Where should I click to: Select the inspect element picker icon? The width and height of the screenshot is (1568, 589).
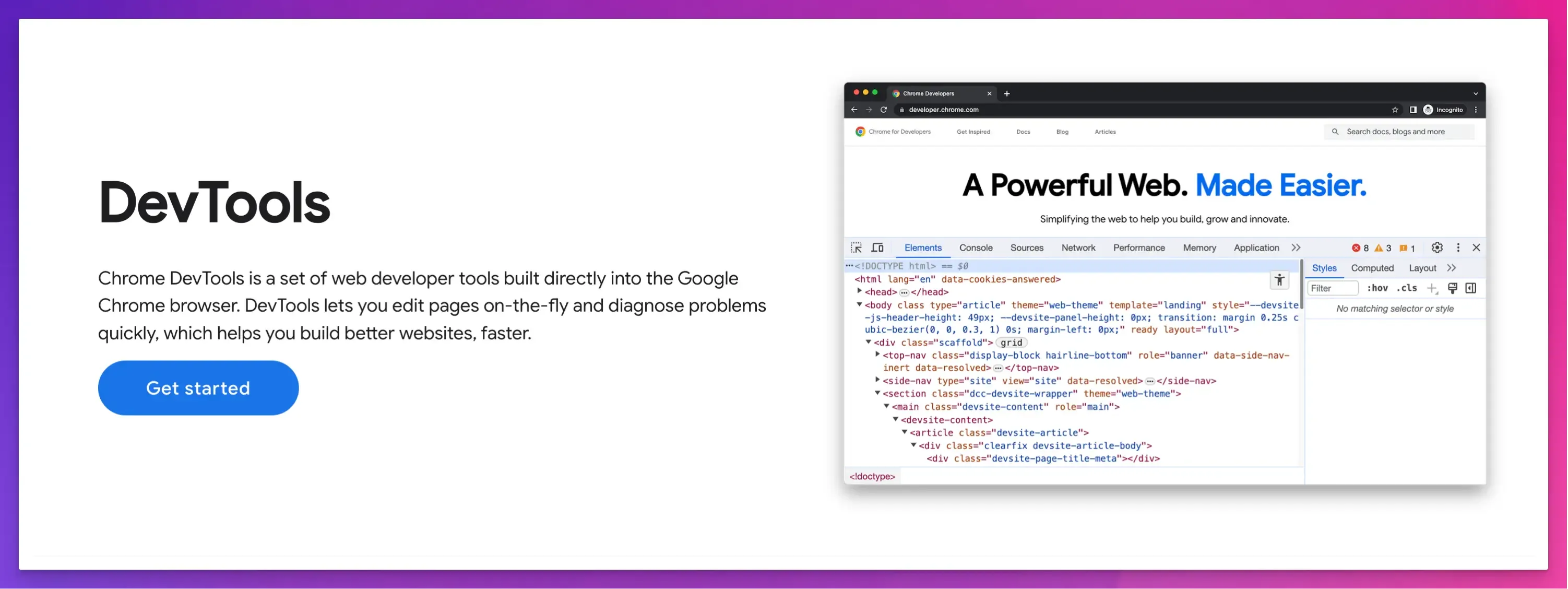(x=856, y=248)
